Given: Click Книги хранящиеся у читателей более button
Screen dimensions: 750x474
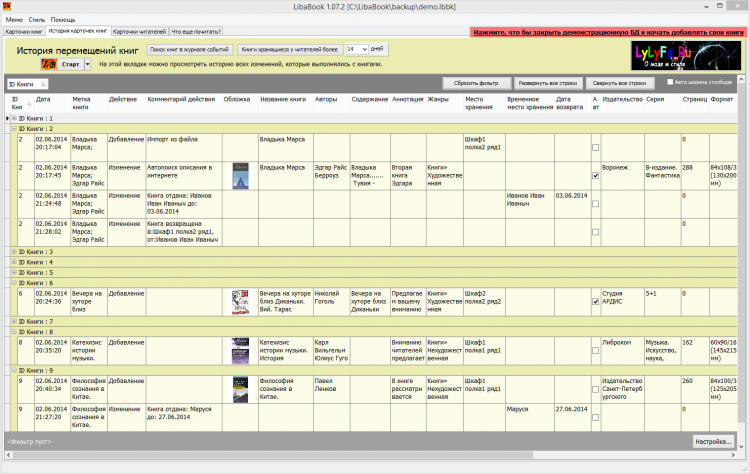Looking at the screenshot, I should [x=290, y=49].
